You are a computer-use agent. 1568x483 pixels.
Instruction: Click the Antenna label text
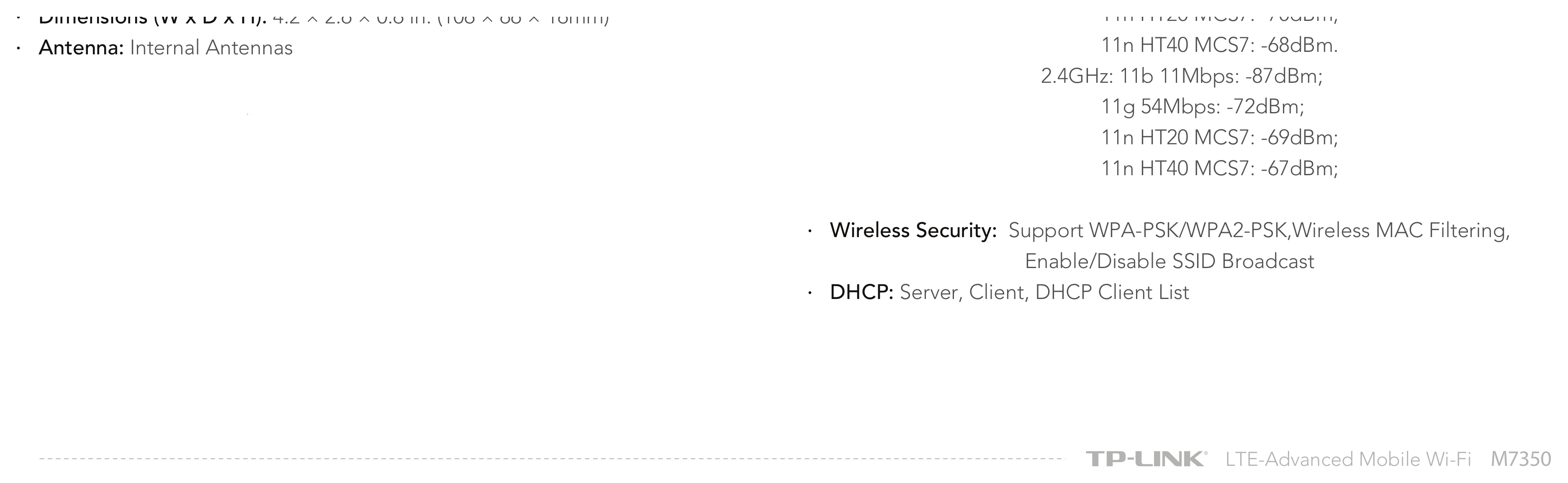(x=82, y=47)
